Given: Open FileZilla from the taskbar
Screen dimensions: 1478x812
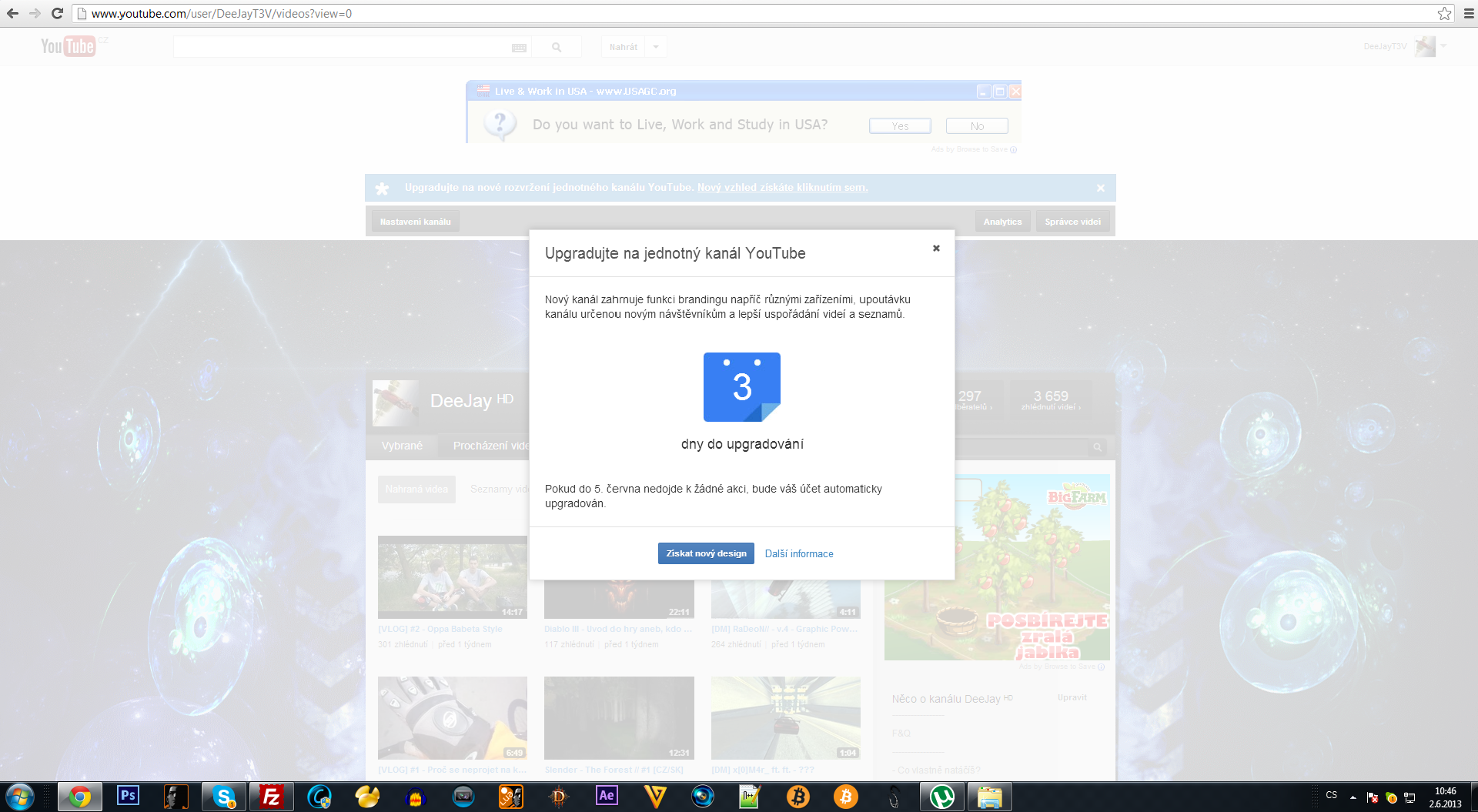Looking at the screenshot, I should point(271,797).
